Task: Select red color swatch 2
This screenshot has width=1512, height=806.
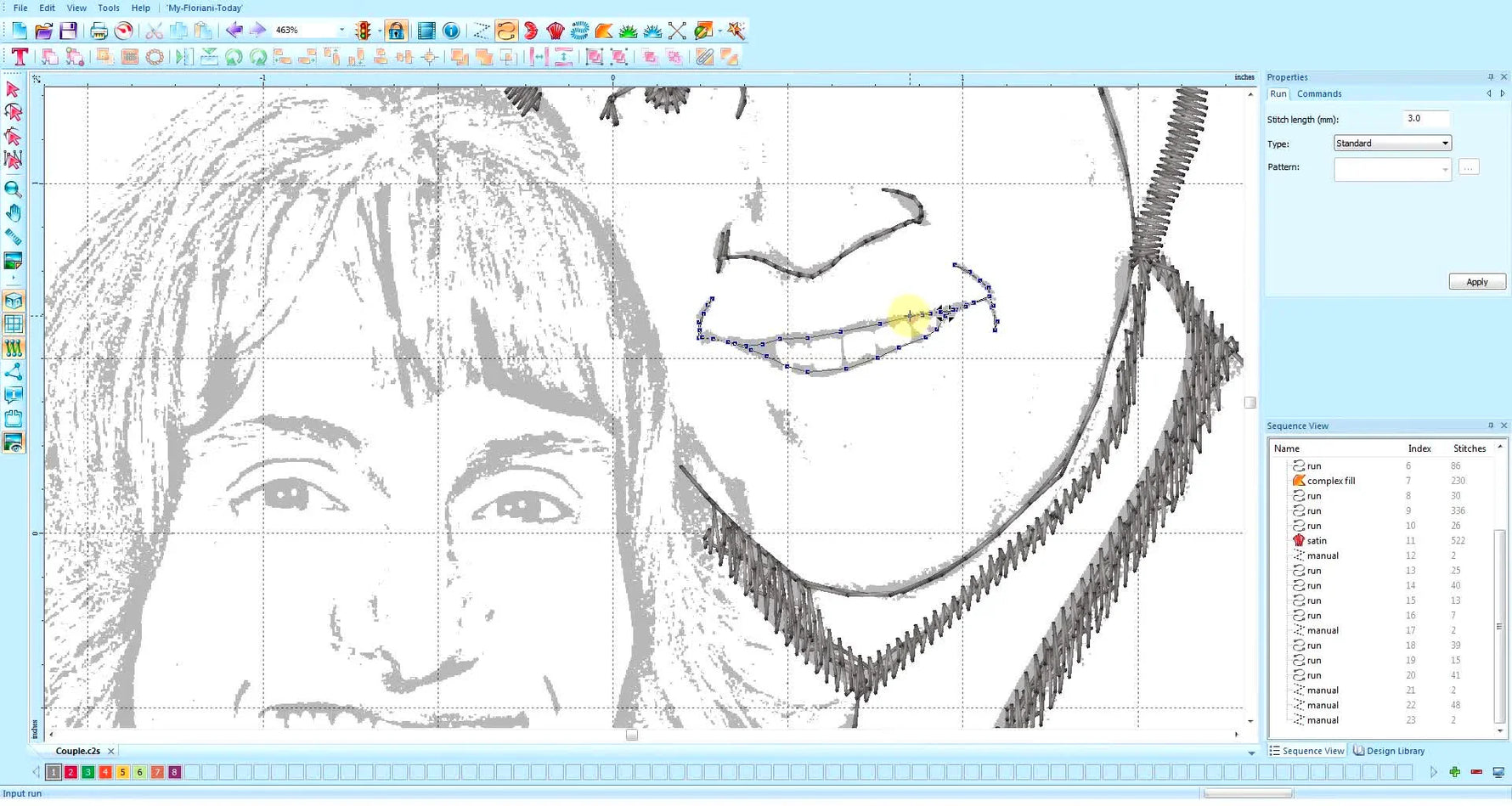Action: click(71, 772)
